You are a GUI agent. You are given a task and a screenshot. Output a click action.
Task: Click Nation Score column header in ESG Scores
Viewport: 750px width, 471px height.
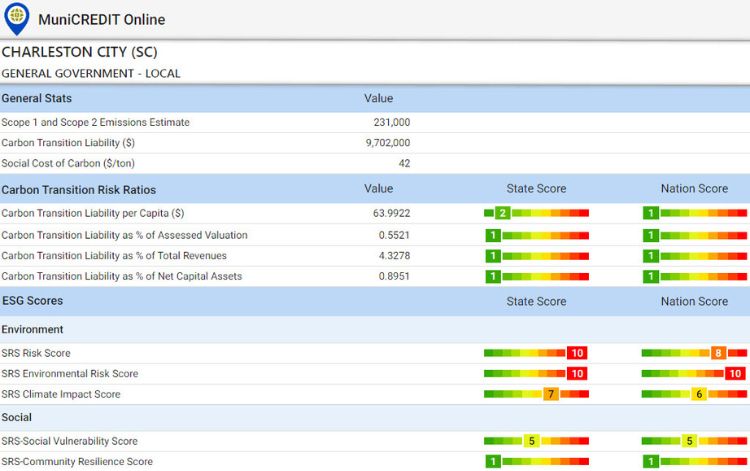coord(695,302)
